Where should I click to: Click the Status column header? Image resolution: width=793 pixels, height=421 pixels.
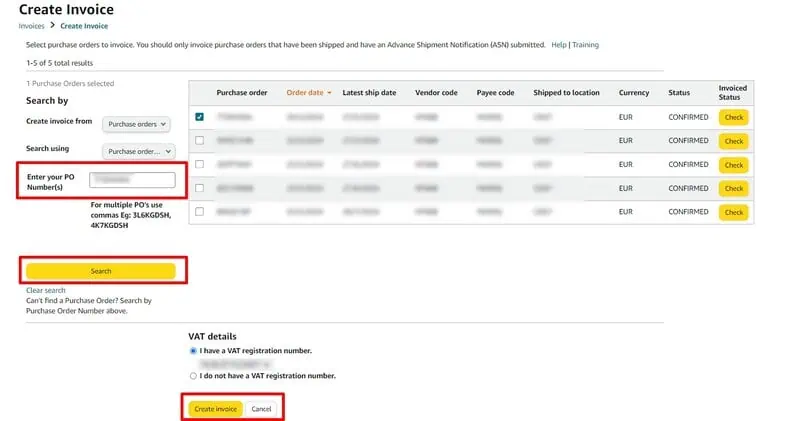[679, 93]
